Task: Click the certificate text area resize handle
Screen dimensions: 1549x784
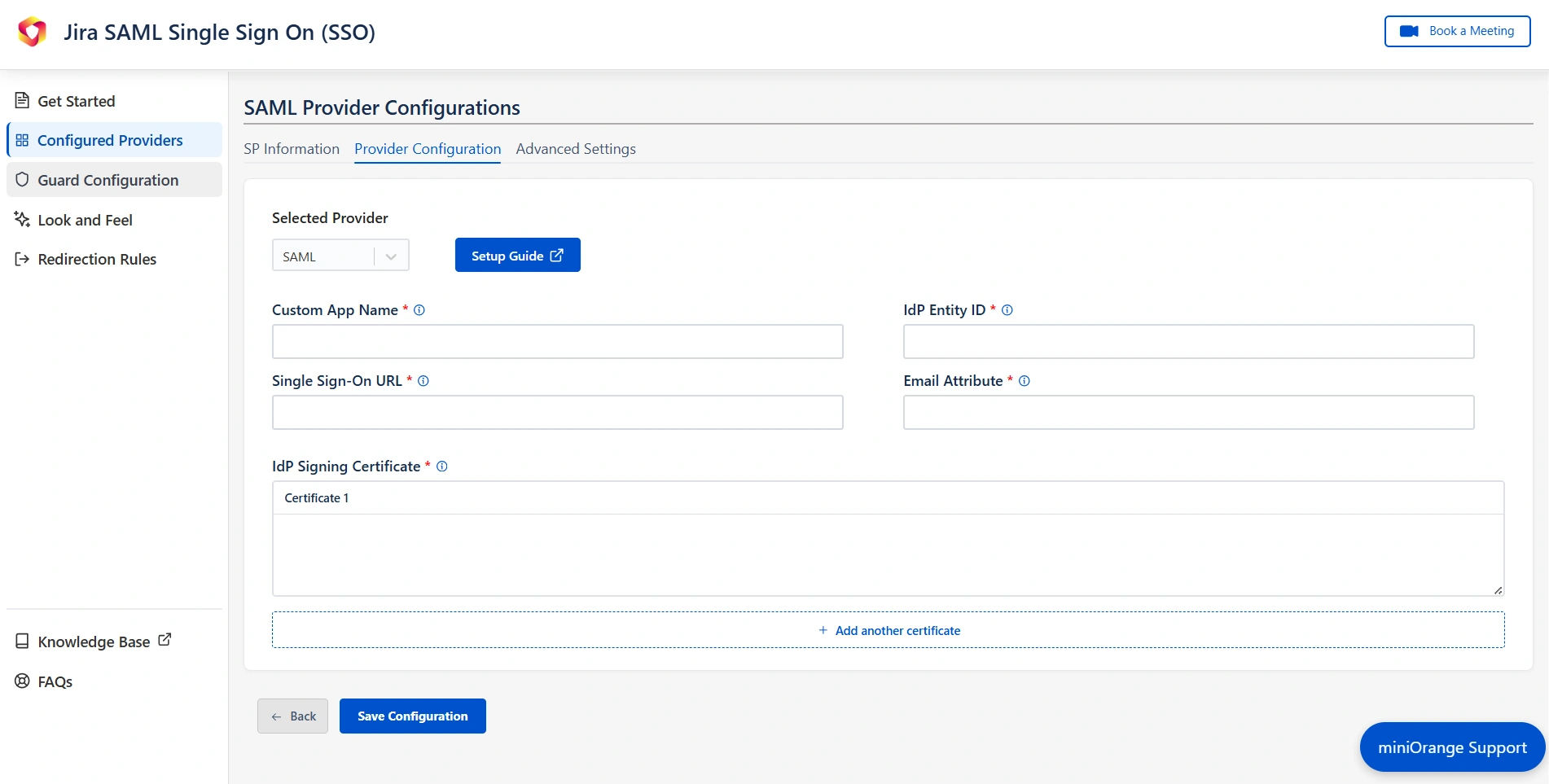Action: tap(1498, 589)
